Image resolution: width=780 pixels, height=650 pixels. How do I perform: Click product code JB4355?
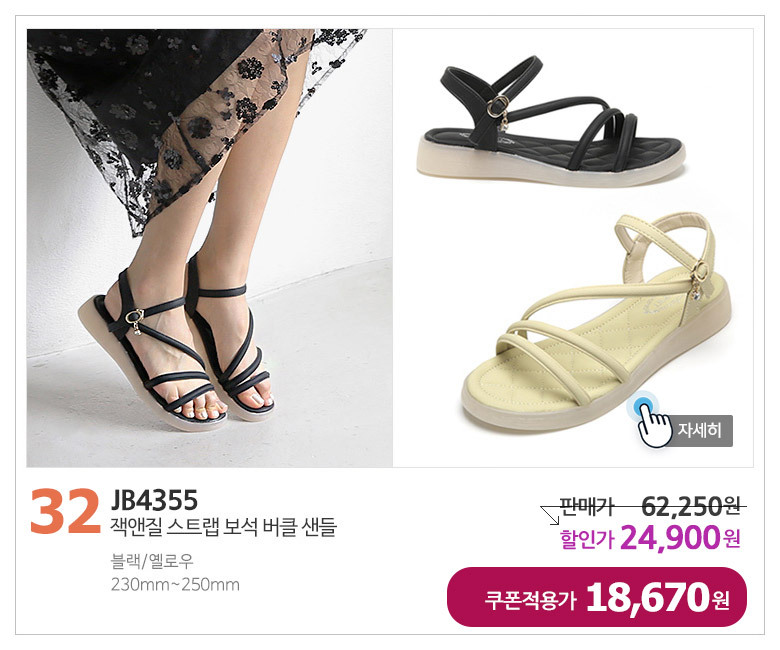(154, 500)
